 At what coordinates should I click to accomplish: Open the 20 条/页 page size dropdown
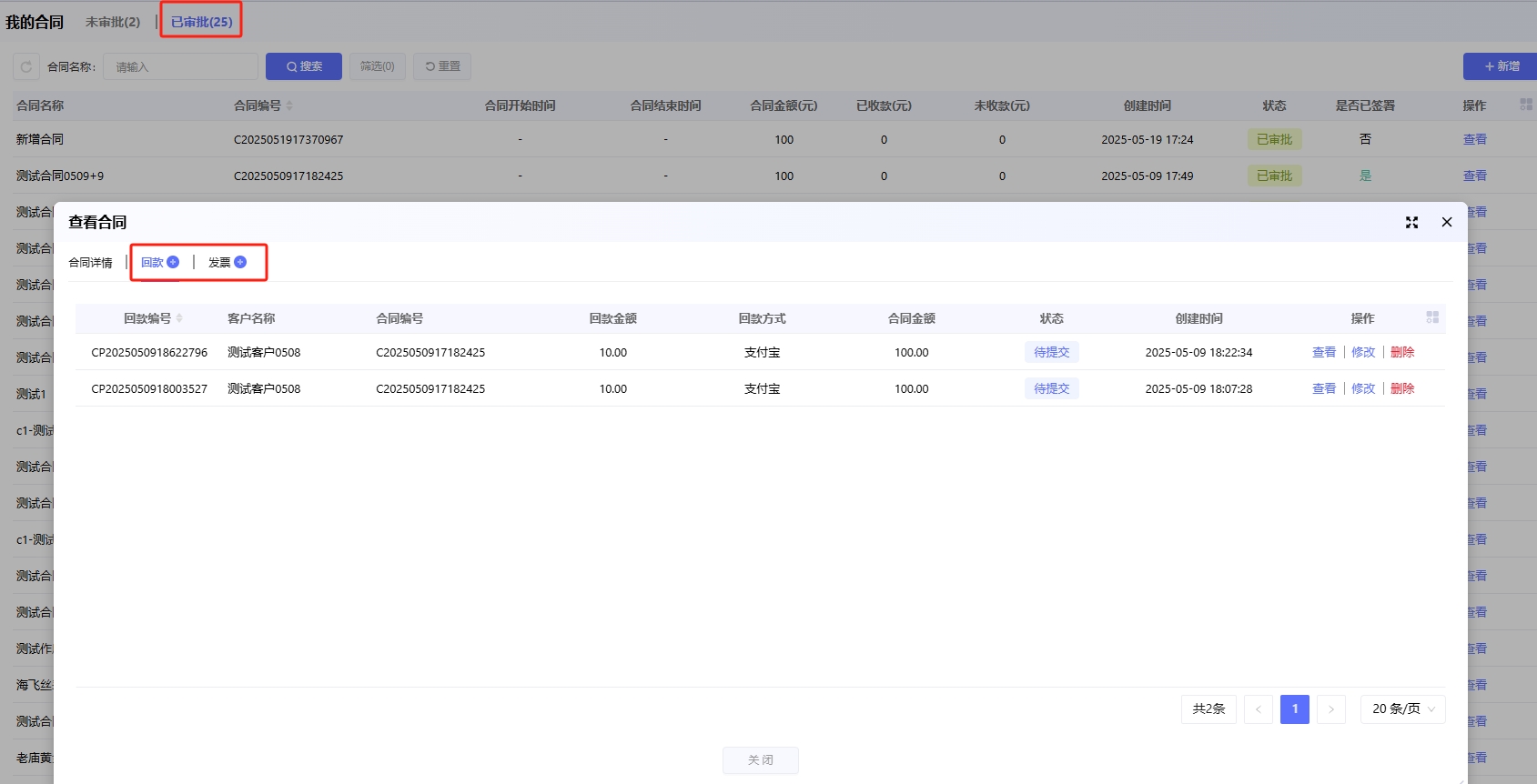coord(1402,709)
